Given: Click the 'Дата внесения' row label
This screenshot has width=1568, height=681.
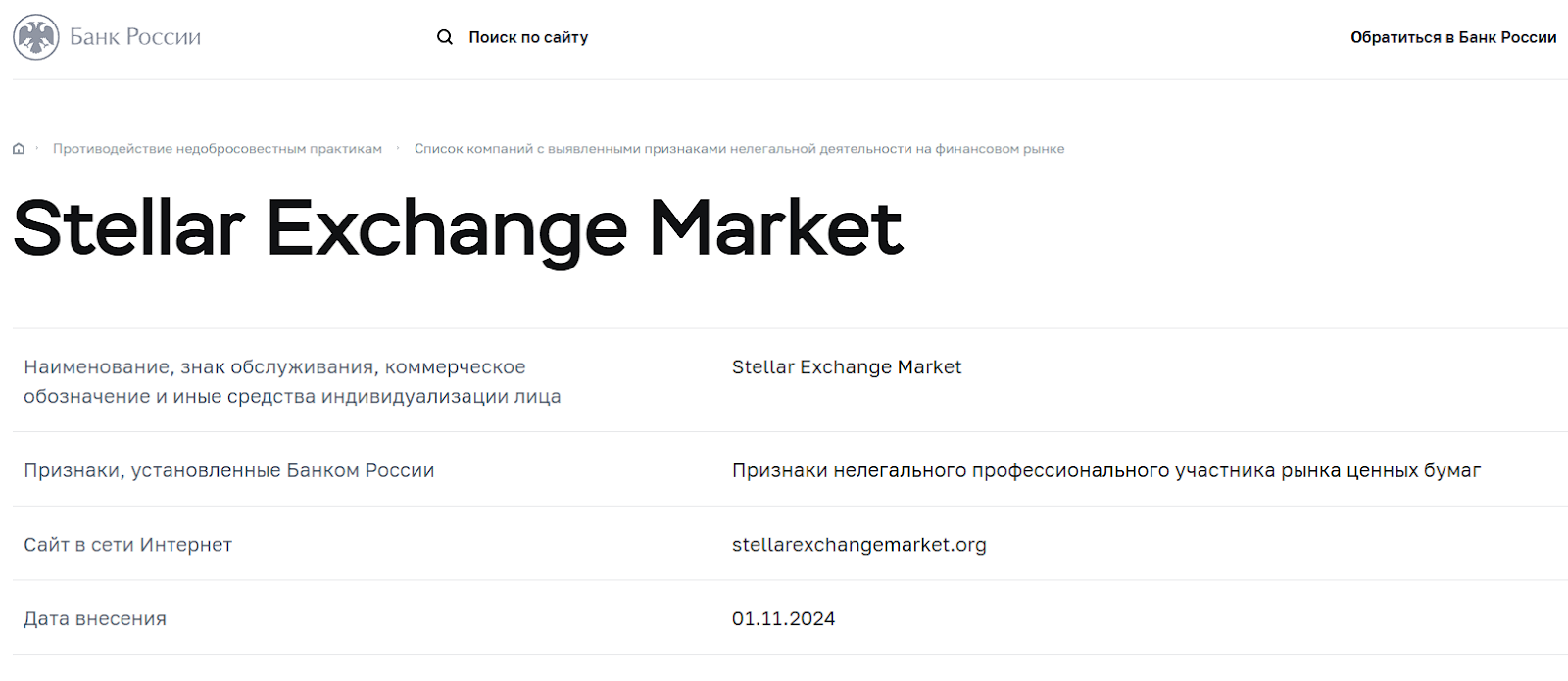Looking at the screenshot, I should pos(95,619).
